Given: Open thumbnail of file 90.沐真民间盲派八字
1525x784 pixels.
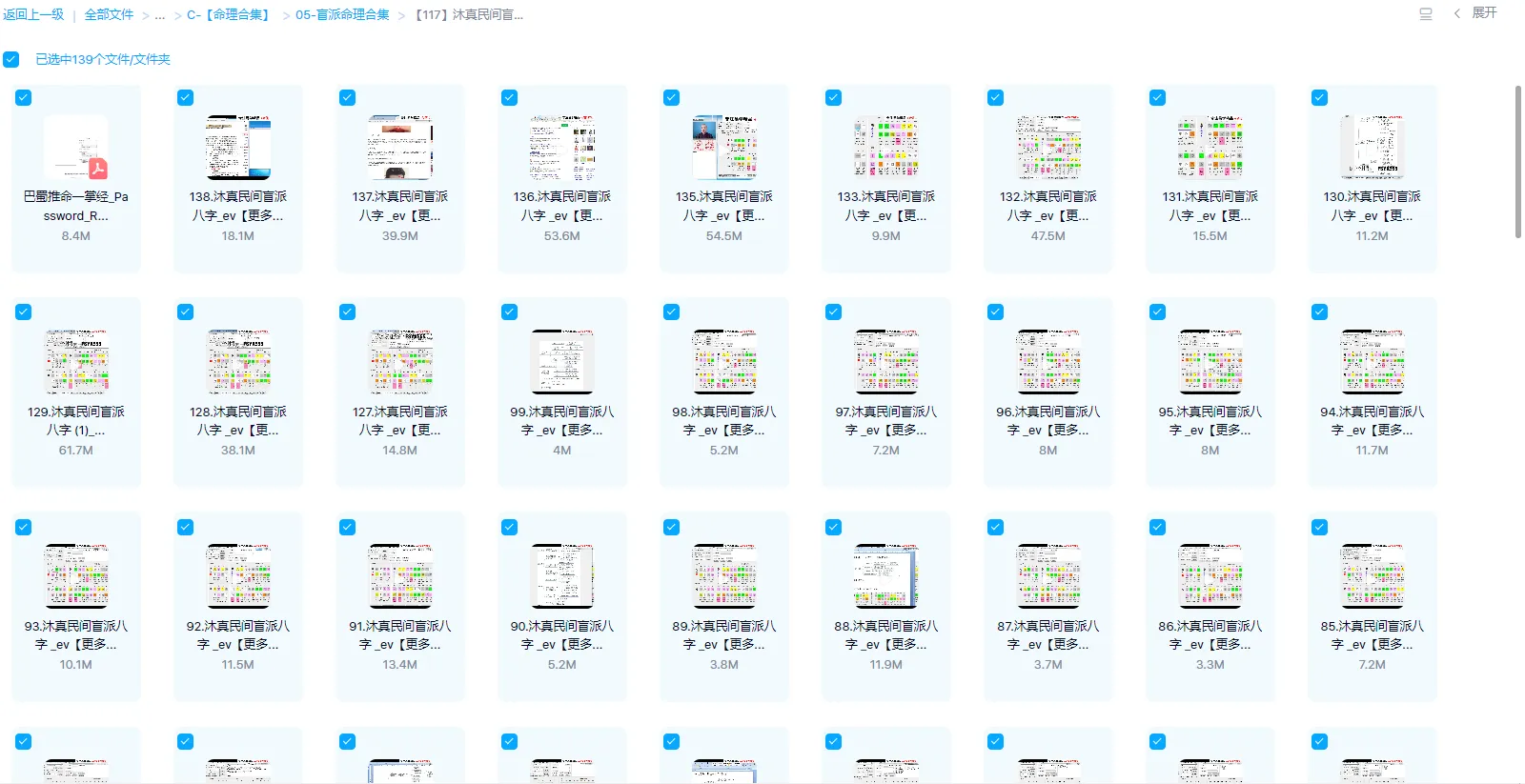Looking at the screenshot, I should click(562, 576).
